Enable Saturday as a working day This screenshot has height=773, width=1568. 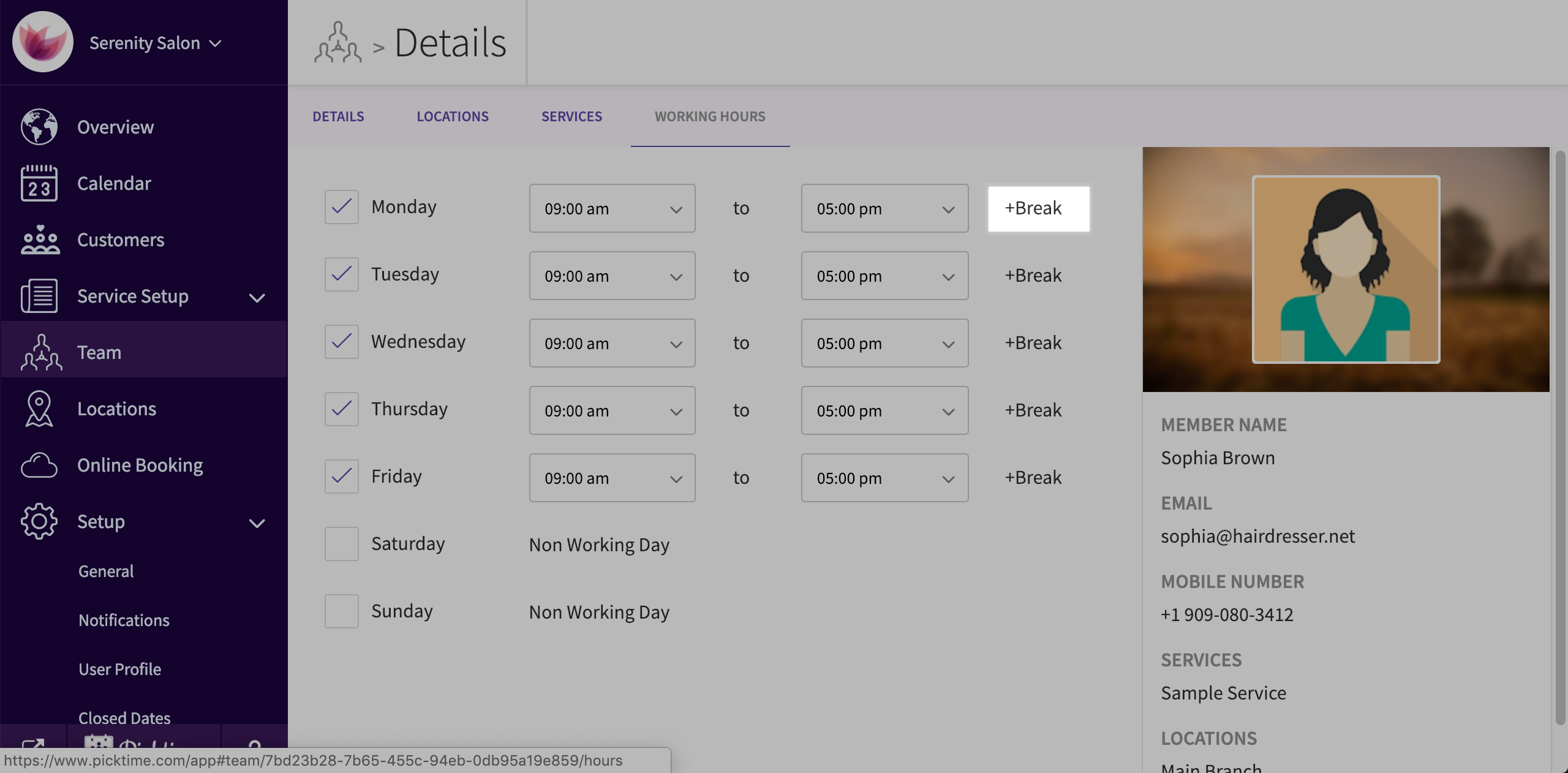341,544
